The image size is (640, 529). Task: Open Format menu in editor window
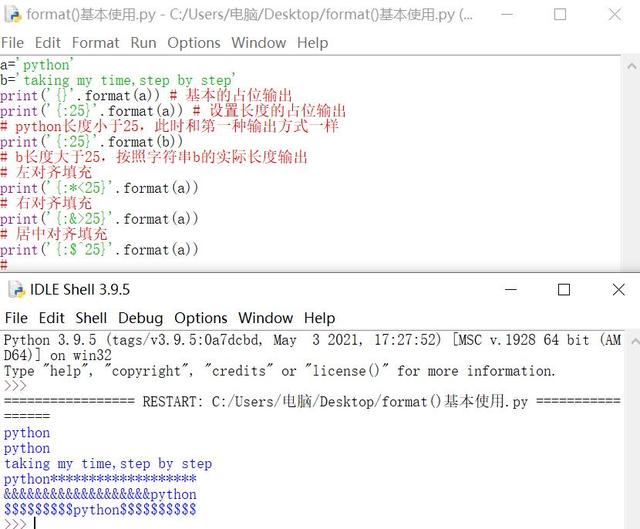coord(96,43)
